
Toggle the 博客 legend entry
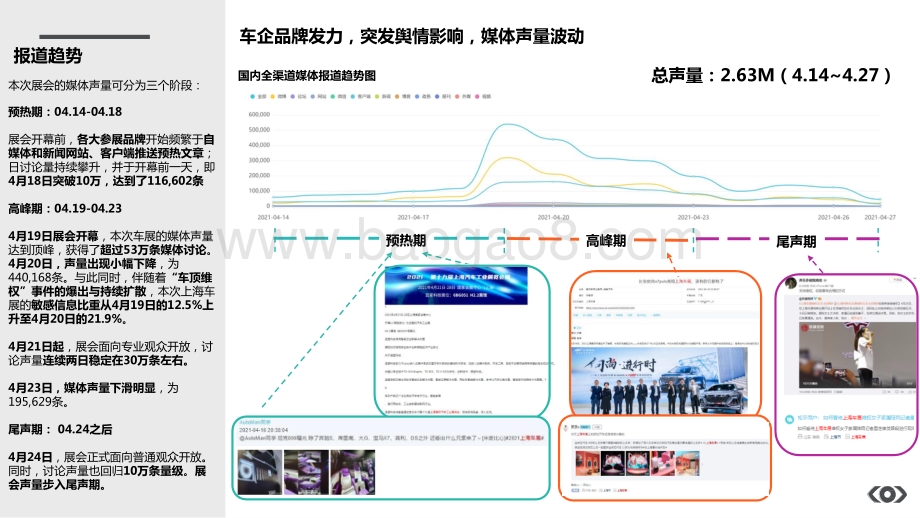tap(402, 96)
